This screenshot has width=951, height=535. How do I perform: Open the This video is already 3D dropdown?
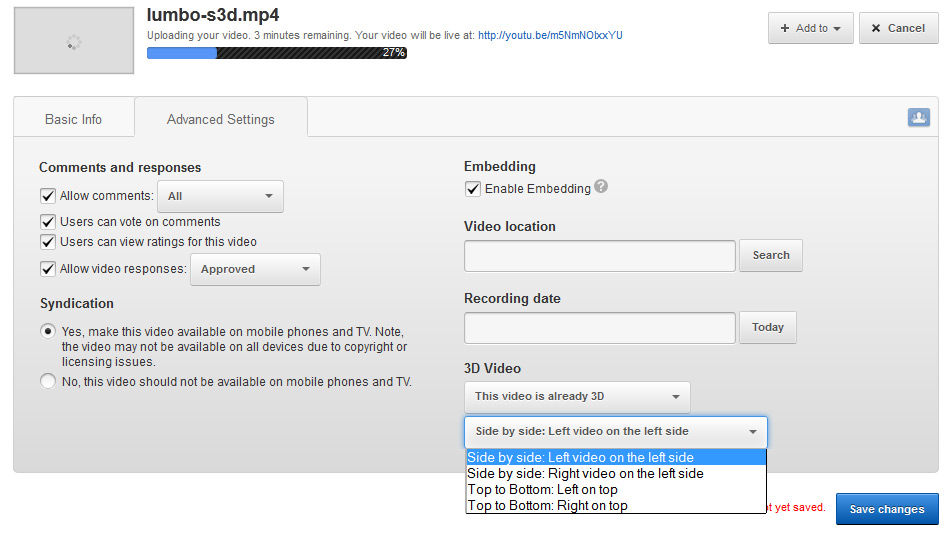pyautogui.click(x=577, y=397)
